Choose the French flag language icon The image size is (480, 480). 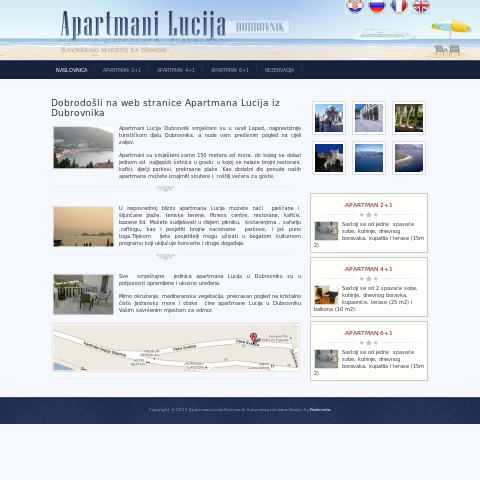(399, 6)
